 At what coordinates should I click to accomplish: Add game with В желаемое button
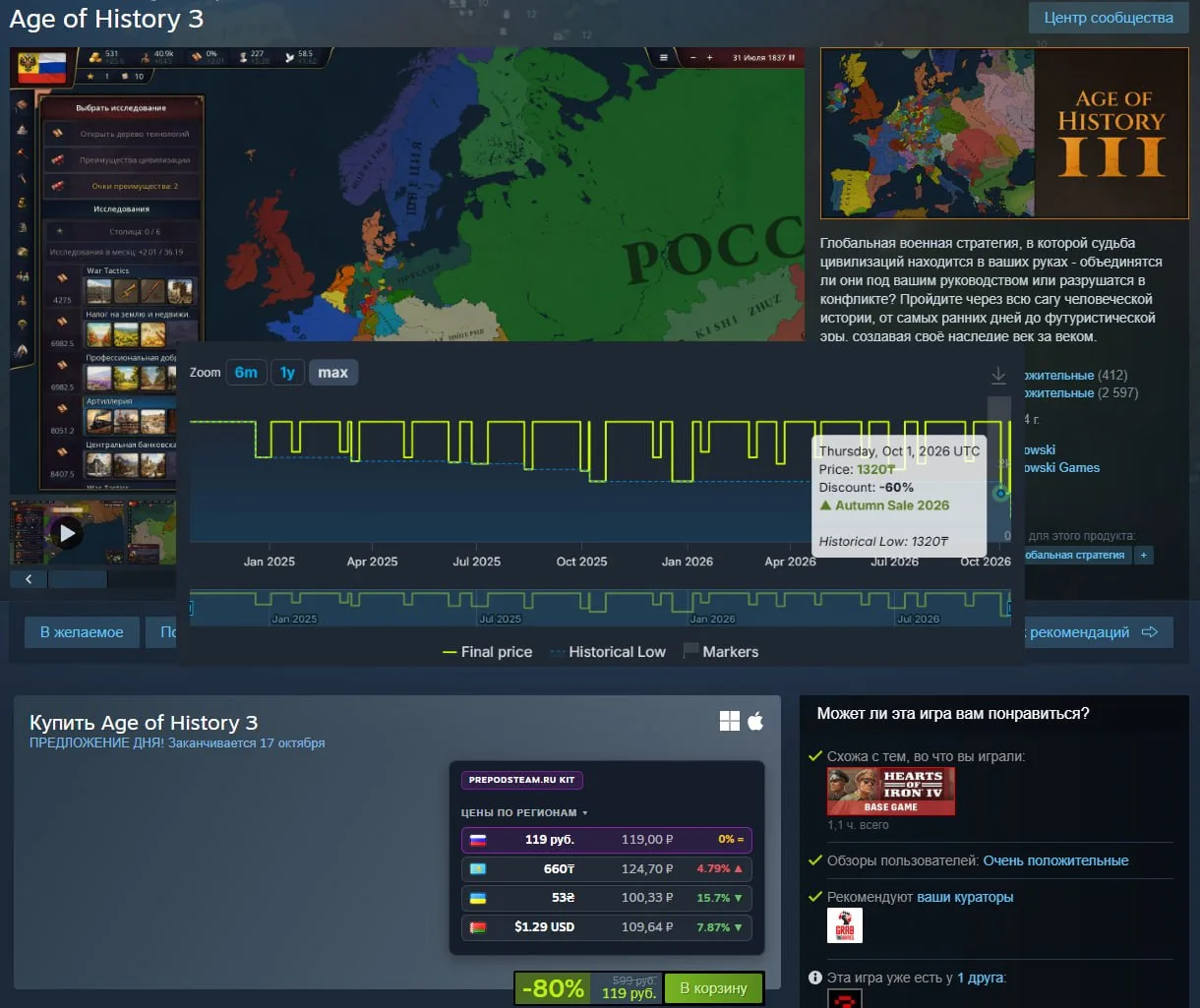pos(82,632)
